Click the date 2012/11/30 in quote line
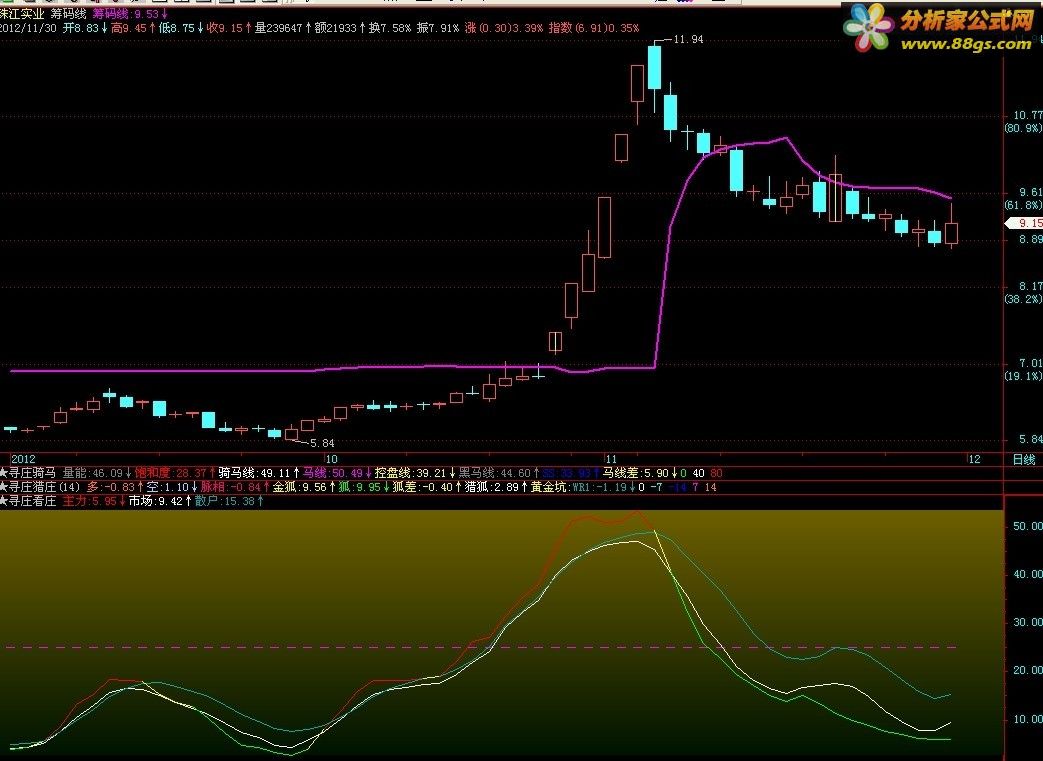 click(28, 28)
